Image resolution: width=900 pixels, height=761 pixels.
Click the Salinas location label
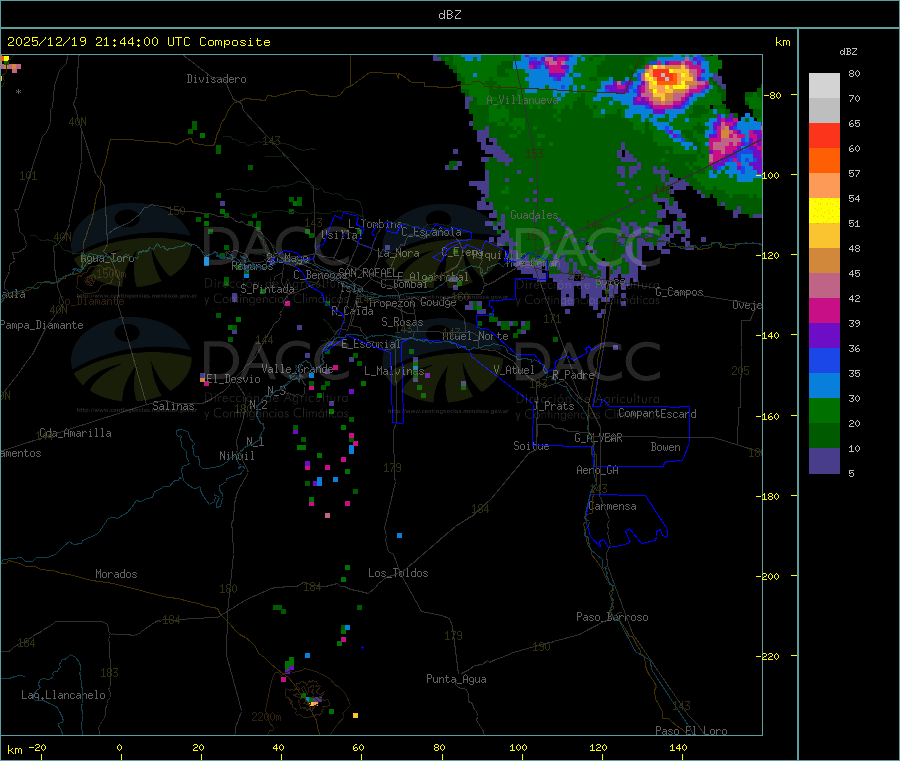173,406
